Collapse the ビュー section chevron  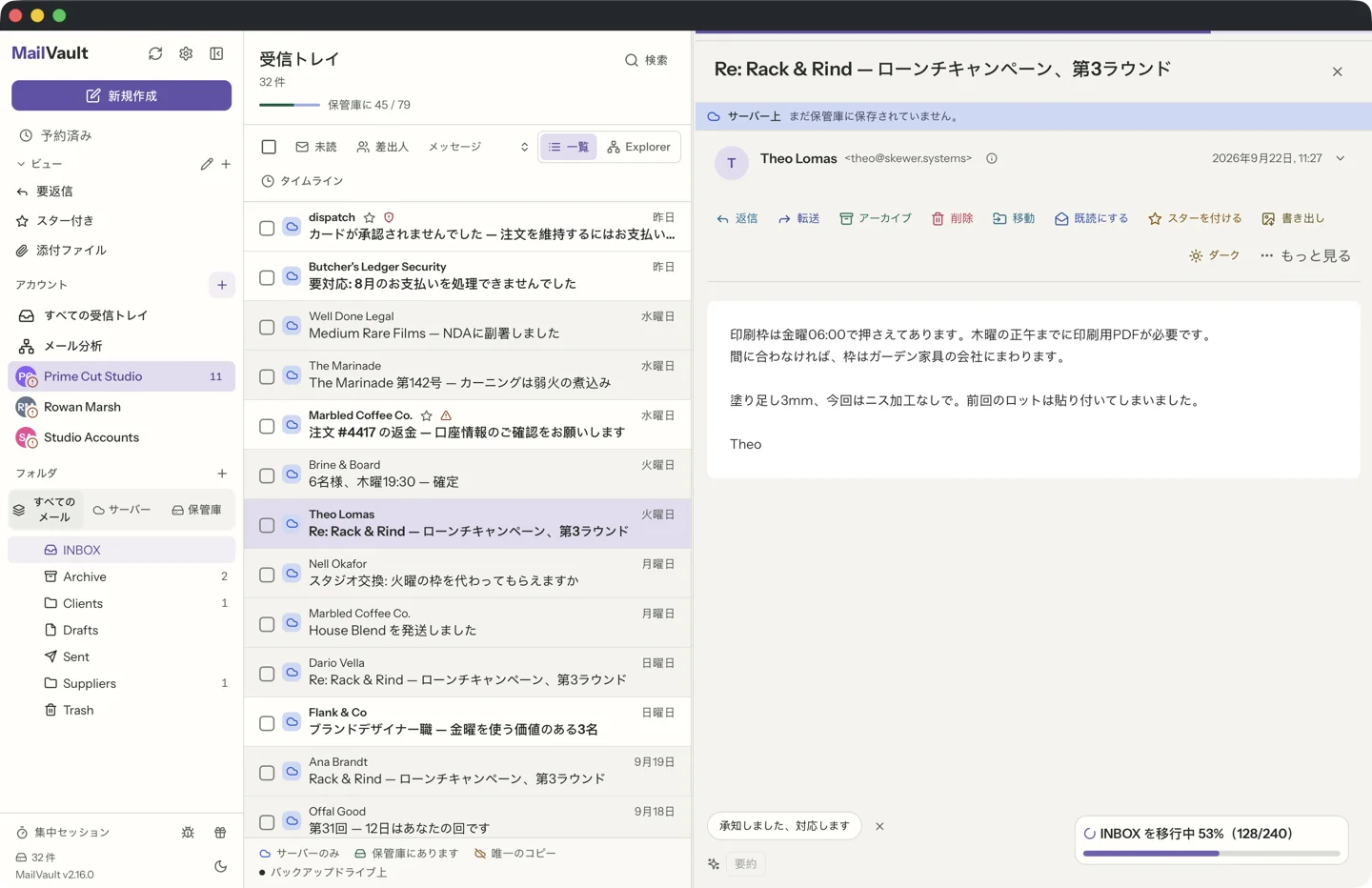pos(21,164)
